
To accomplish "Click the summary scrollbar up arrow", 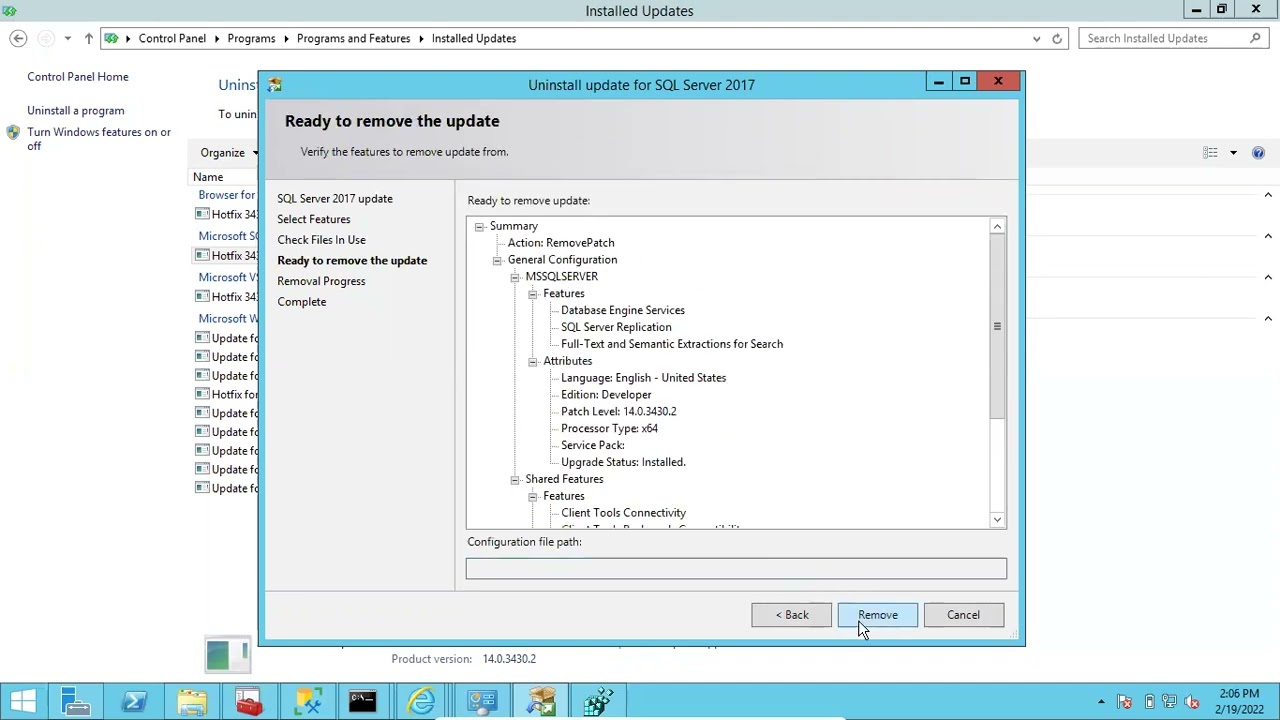I will pyautogui.click(x=997, y=227).
